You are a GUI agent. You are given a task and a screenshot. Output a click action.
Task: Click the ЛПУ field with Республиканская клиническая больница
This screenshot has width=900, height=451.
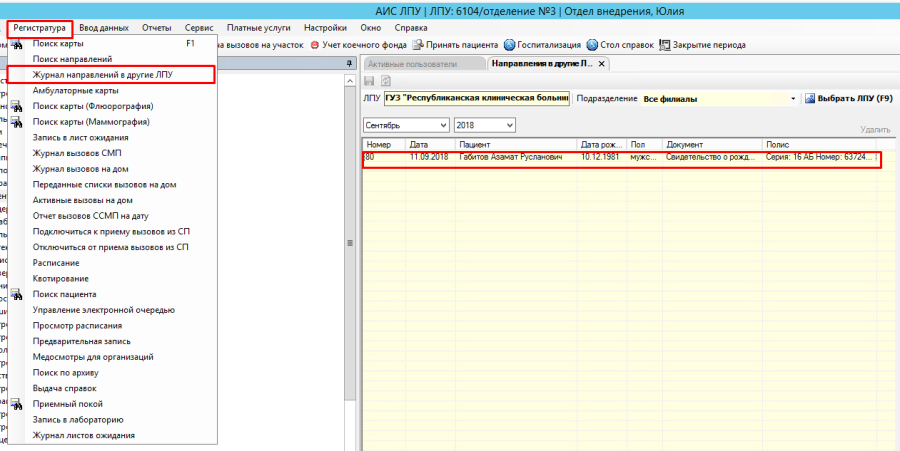pyautogui.click(x=476, y=99)
